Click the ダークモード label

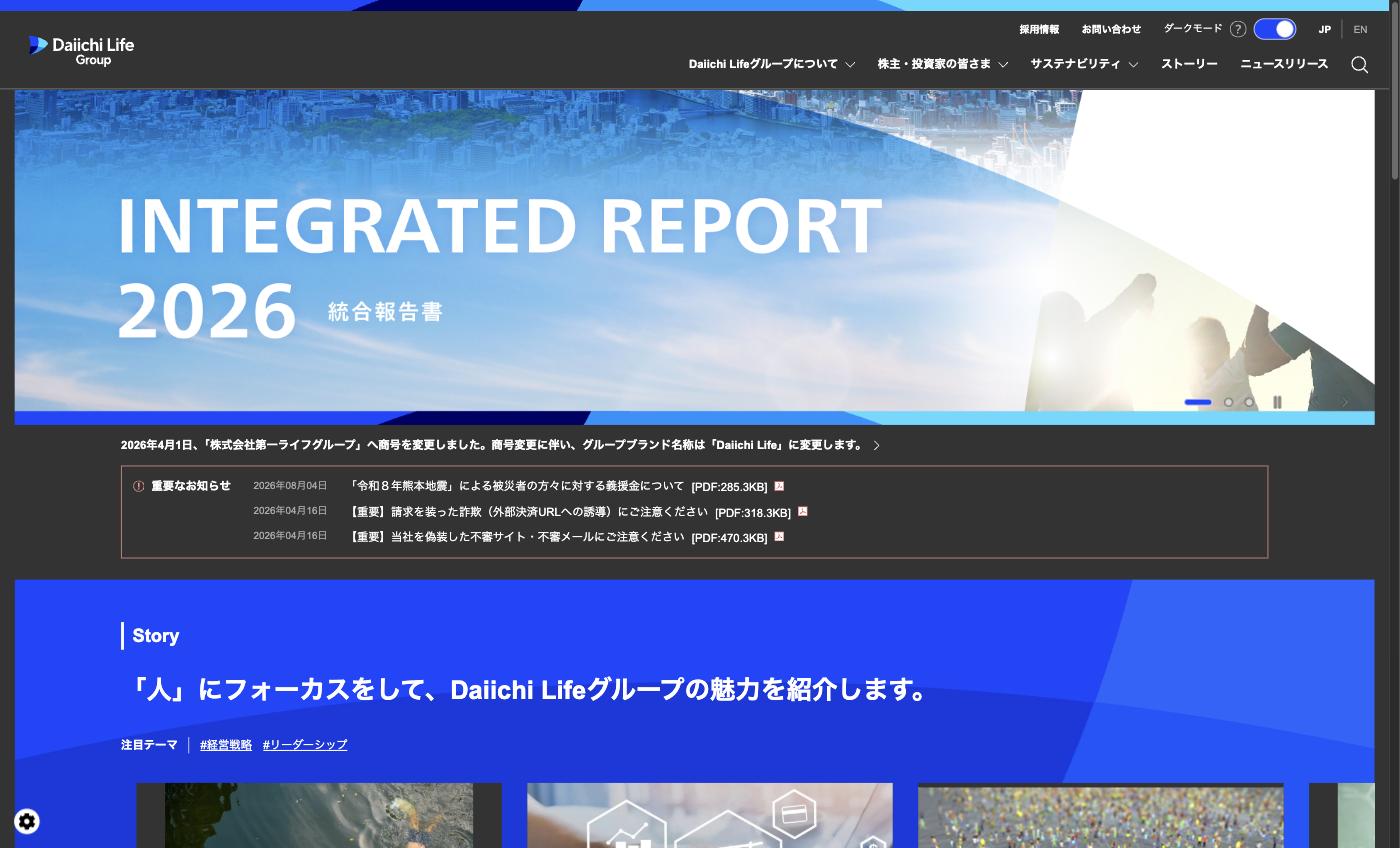point(1193,29)
